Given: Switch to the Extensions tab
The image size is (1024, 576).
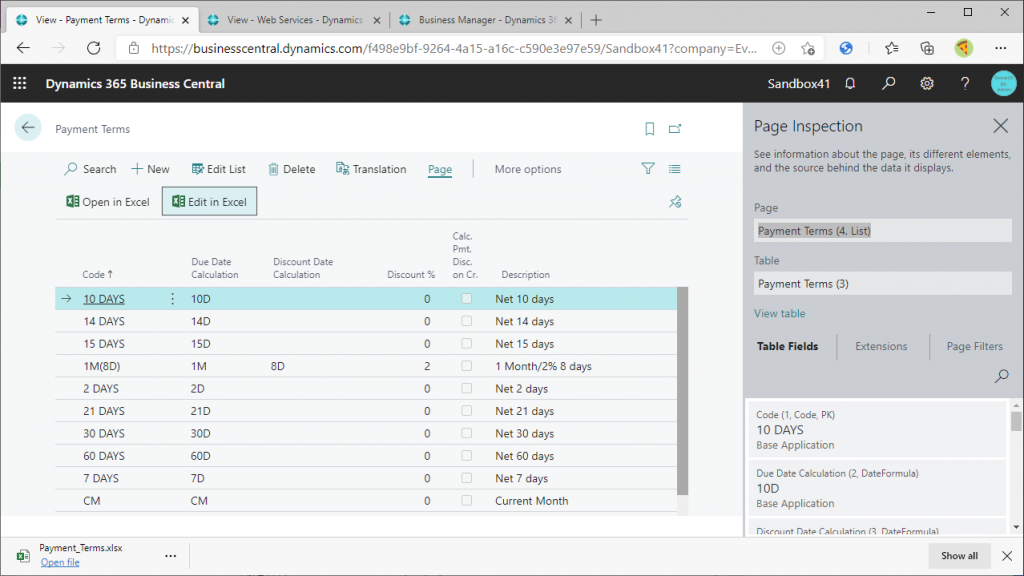Looking at the screenshot, I should [881, 346].
